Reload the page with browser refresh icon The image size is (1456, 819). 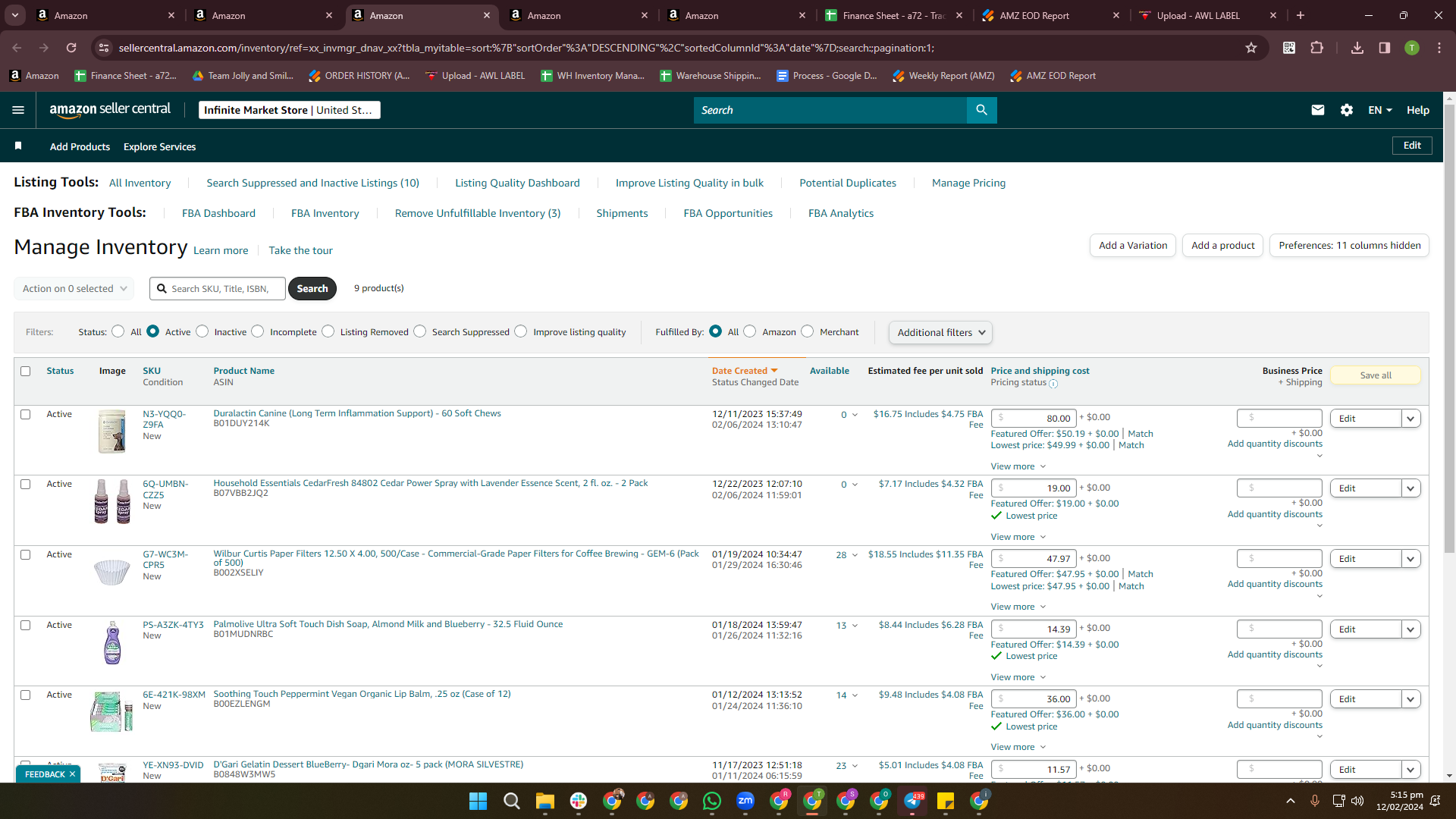[71, 48]
